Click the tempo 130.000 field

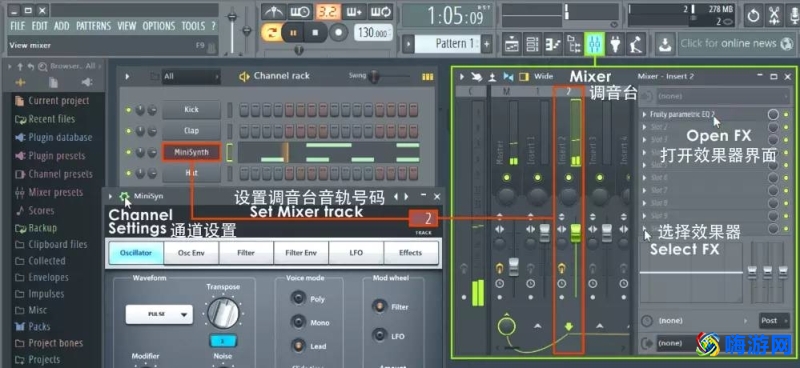coord(372,33)
